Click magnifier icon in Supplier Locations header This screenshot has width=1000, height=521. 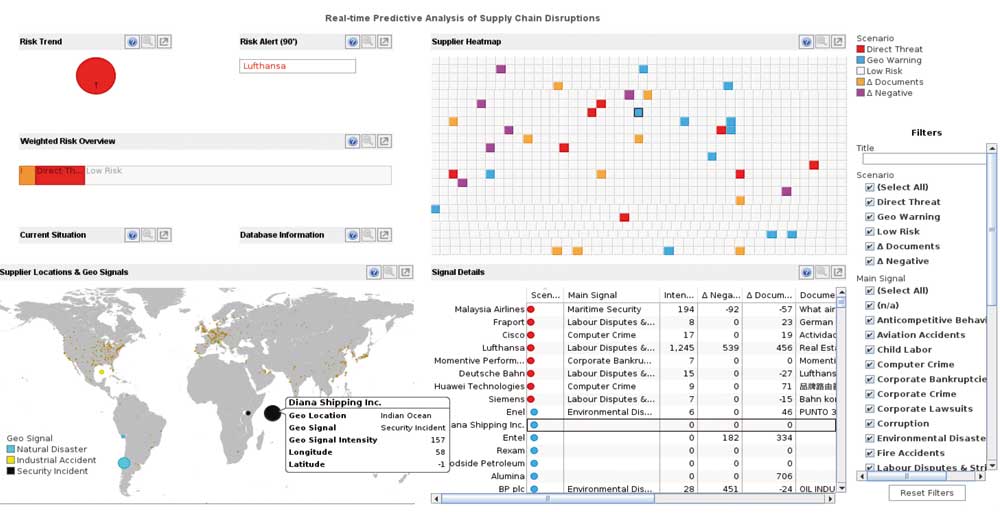390,272
